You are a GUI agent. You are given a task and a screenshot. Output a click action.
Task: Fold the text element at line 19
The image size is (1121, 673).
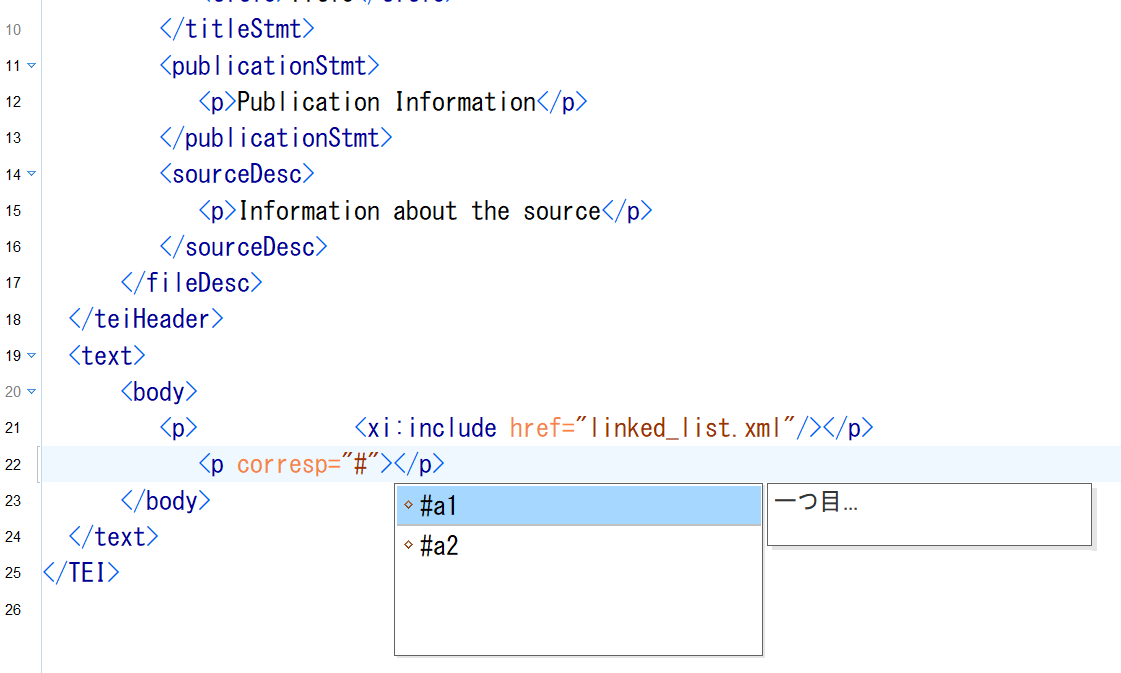pyautogui.click(x=31, y=355)
